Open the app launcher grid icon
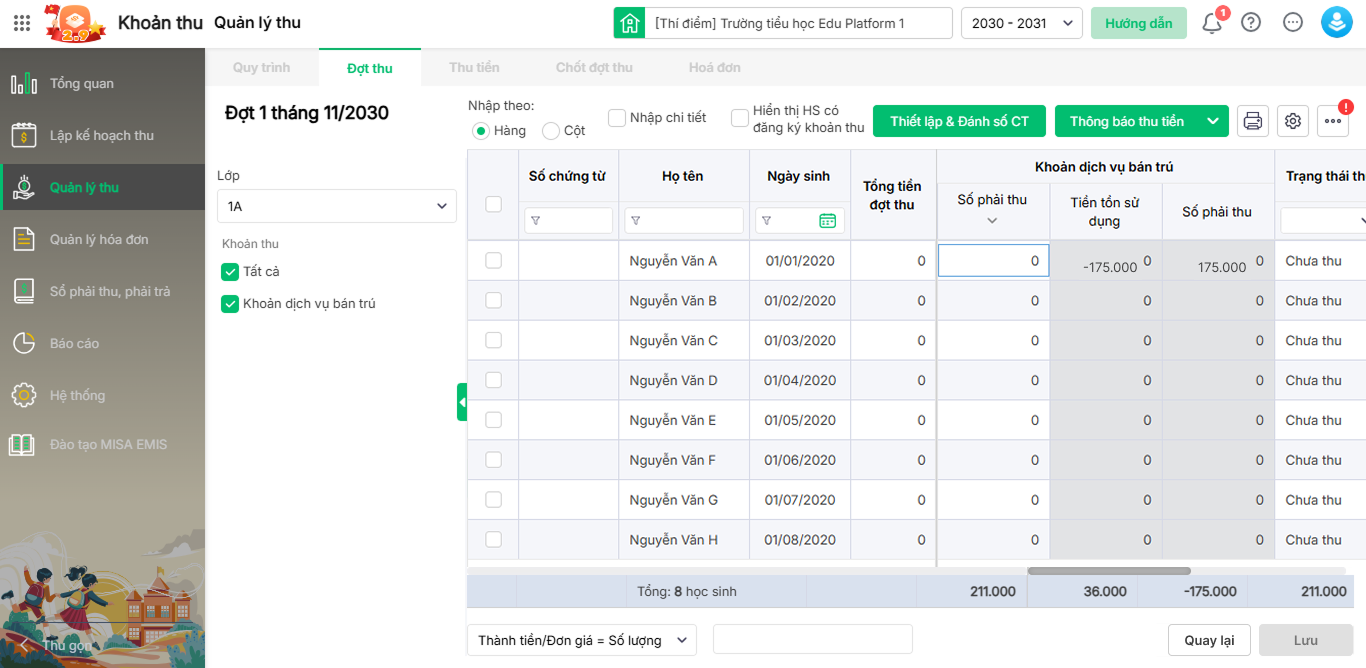Screen dimensions: 1366x668 22,23
